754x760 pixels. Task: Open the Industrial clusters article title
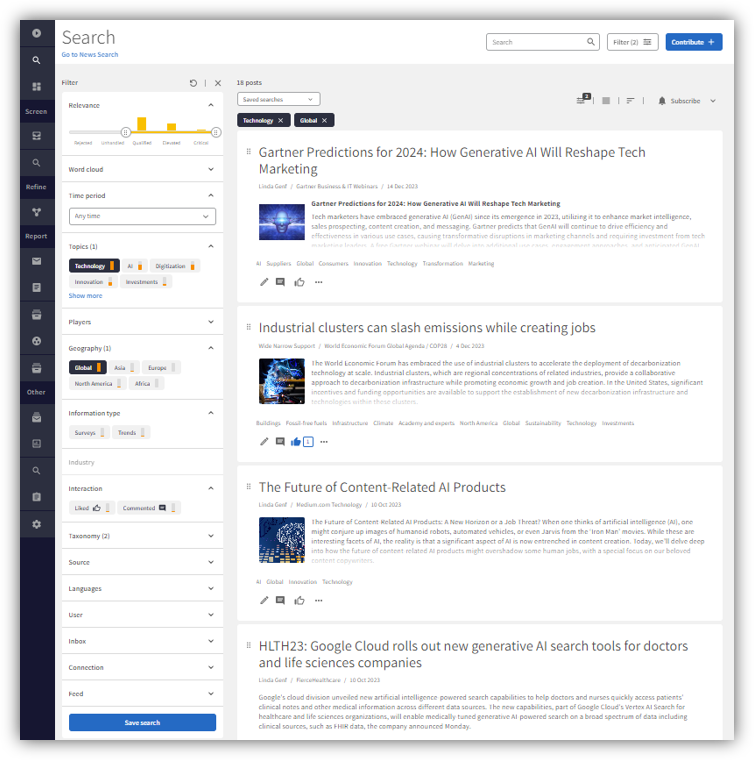[x=427, y=328]
